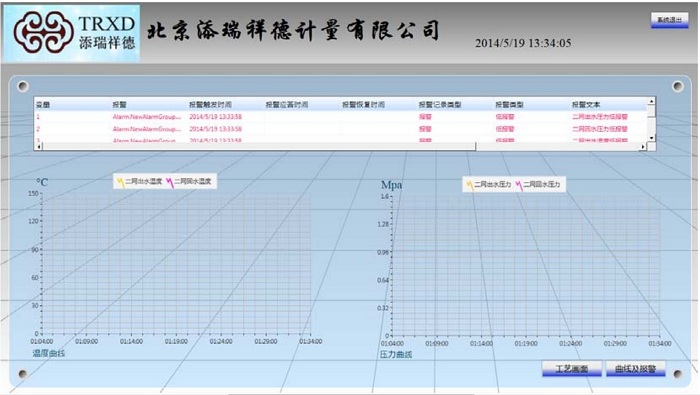Switch to the 曲线及报警 page
The width and height of the screenshot is (700, 395).
tap(635, 369)
